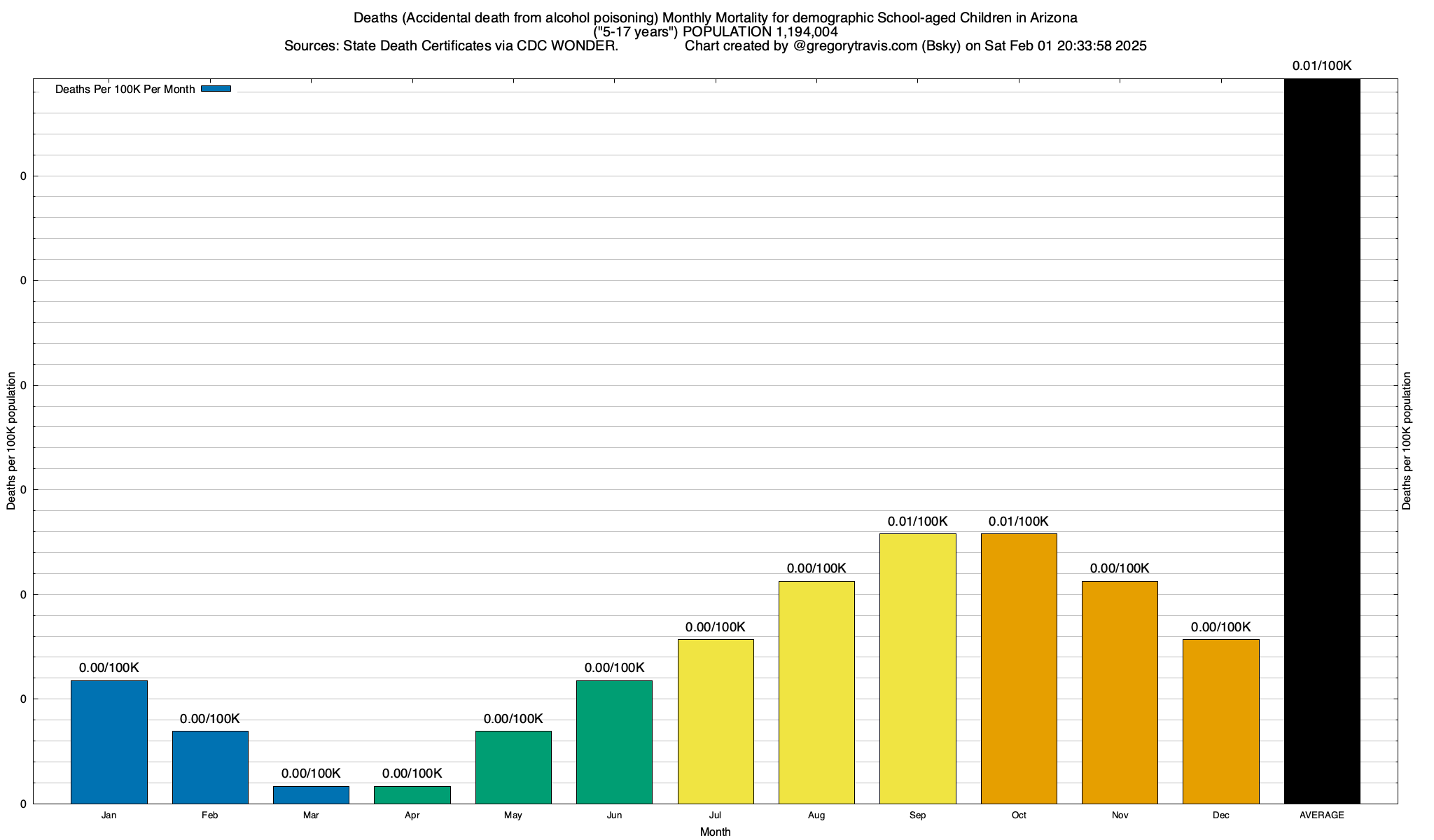Image resolution: width=1434 pixels, height=840 pixels.
Task: Click the 'Month' x-axis title
Action: coord(715,832)
